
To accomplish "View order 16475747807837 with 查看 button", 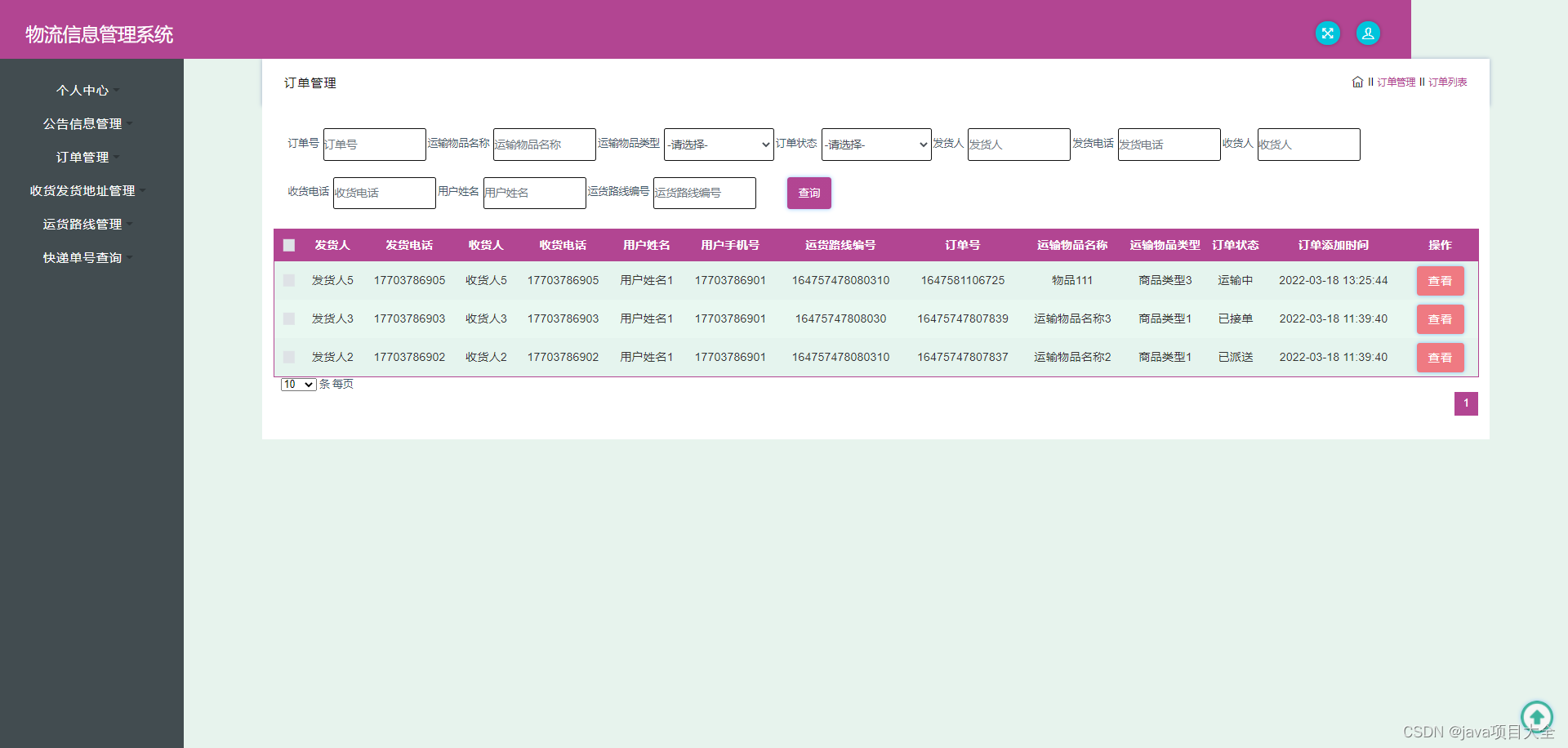I will tap(1440, 358).
